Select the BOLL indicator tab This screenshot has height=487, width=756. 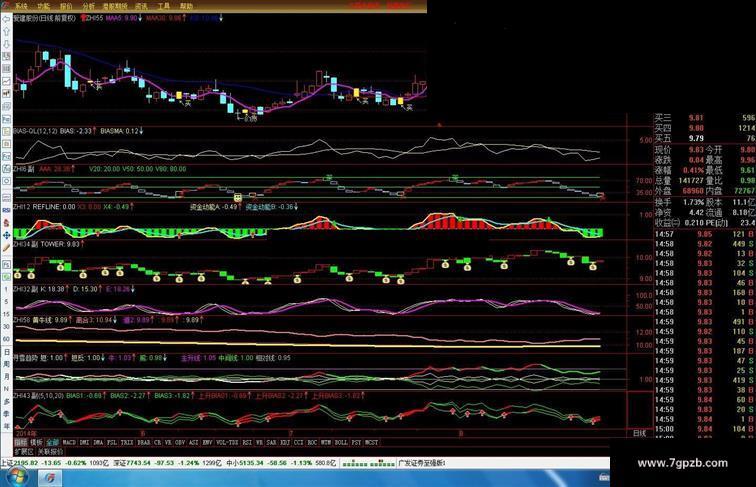pos(341,442)
